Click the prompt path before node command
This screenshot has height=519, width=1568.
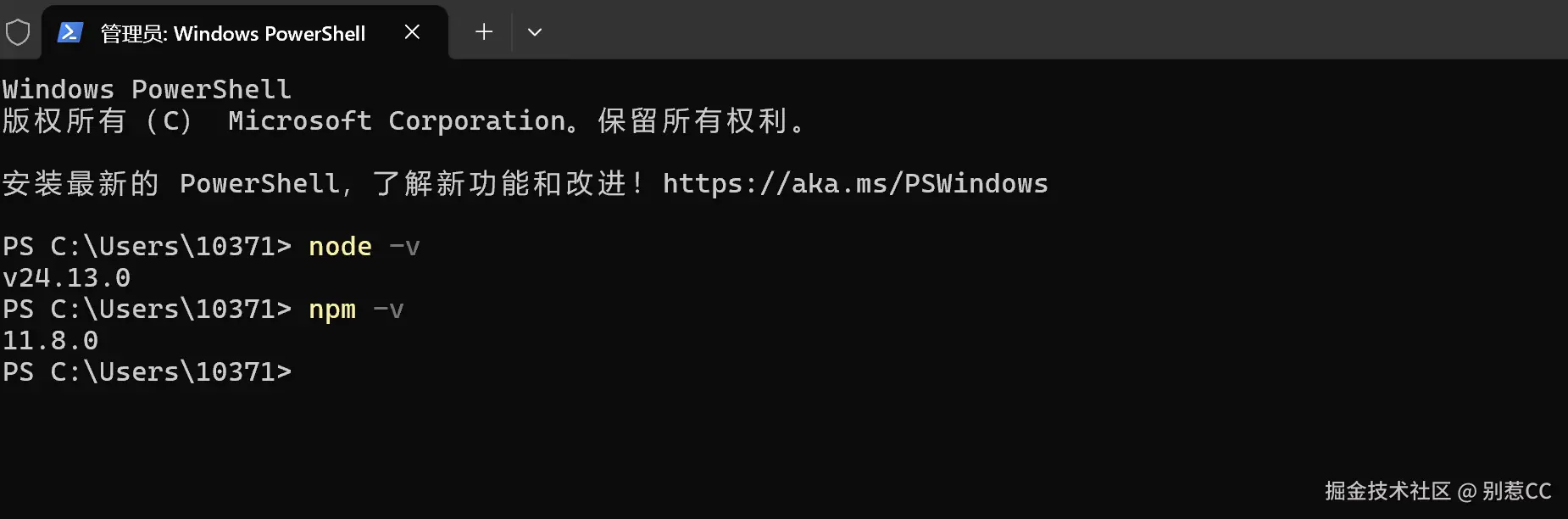pos(147,247)
